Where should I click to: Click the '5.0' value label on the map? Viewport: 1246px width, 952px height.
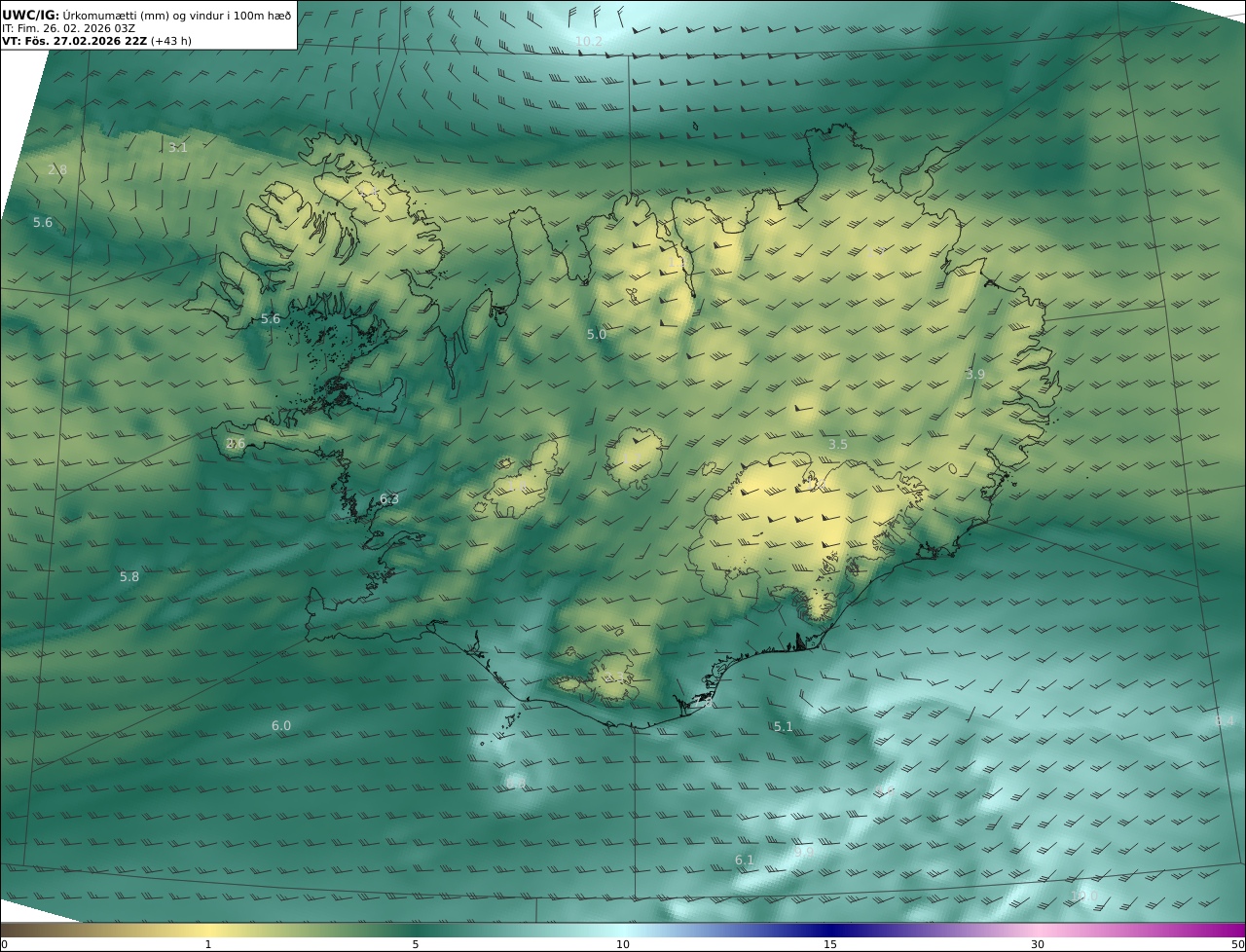tap(597, 334)
